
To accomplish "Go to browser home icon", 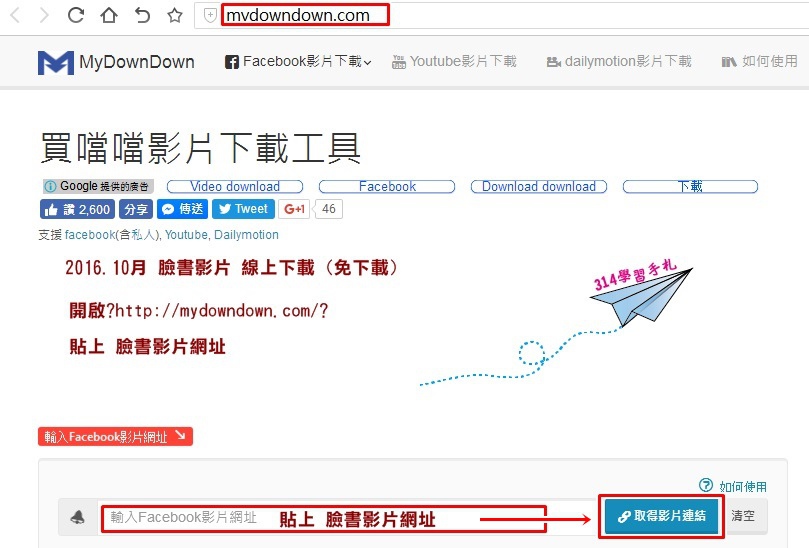I will 108,15.
